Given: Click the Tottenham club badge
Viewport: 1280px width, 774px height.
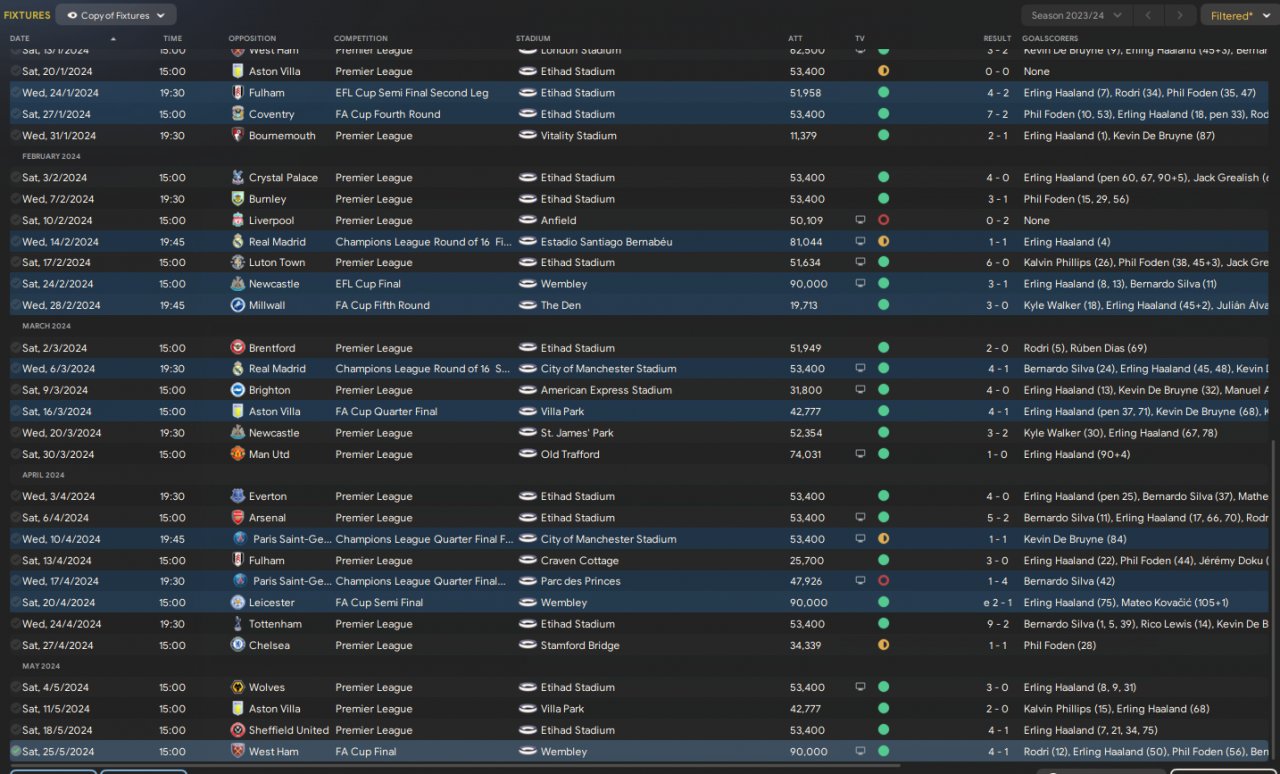Looking at the screenshot, I should coord(237,624).
